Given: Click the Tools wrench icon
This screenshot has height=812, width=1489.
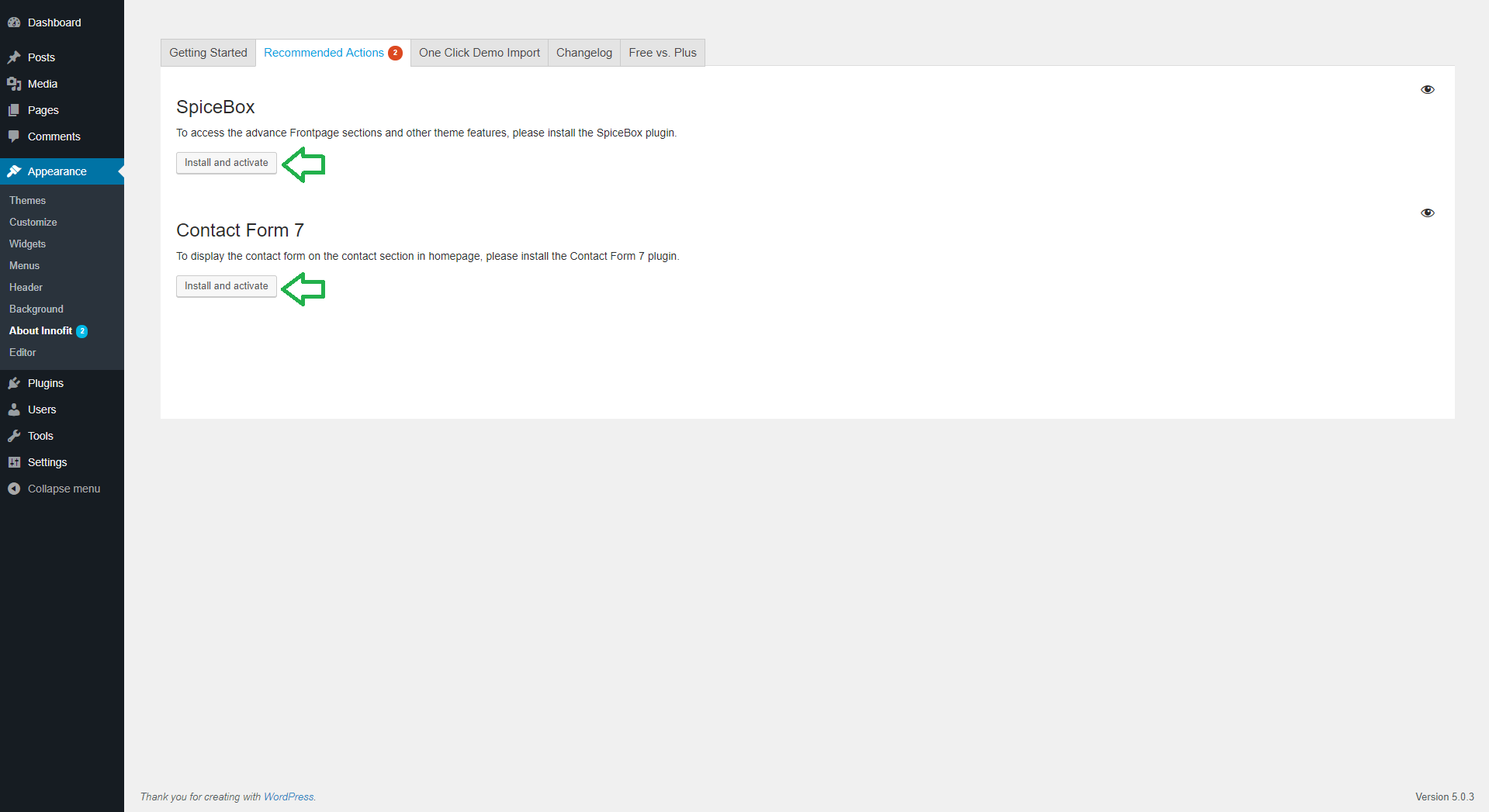Looking at the screenshot, I should [14, 436].
